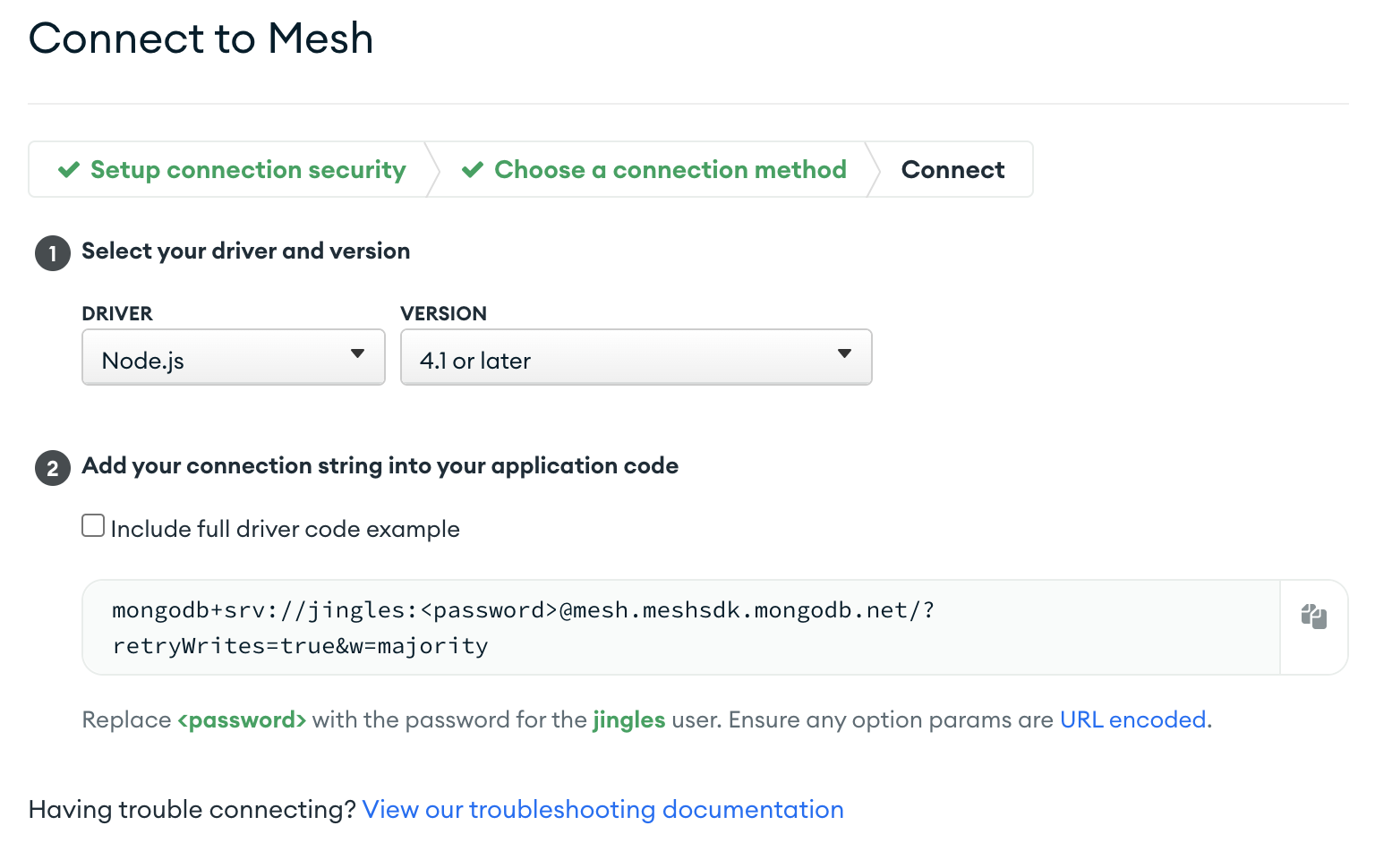Click the green checkmark beside Setup connection security

(x=69, y=169)
